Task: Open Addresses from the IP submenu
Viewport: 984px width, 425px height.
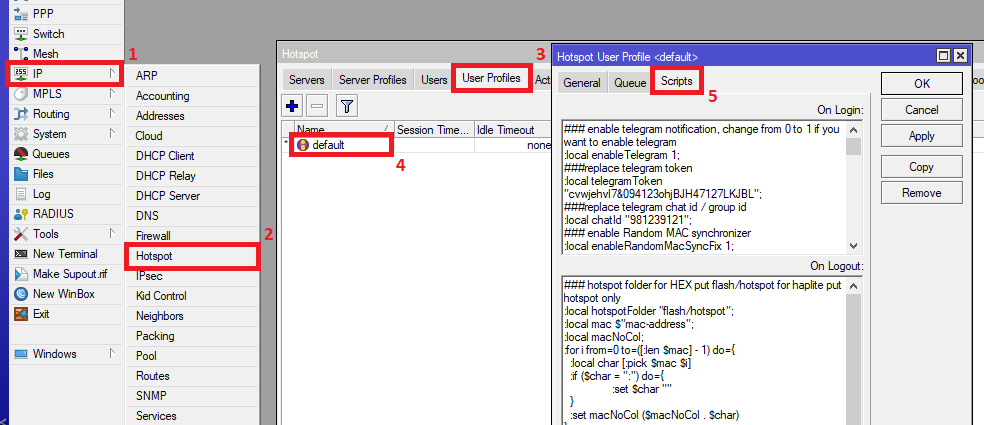Action: point(192,116)
